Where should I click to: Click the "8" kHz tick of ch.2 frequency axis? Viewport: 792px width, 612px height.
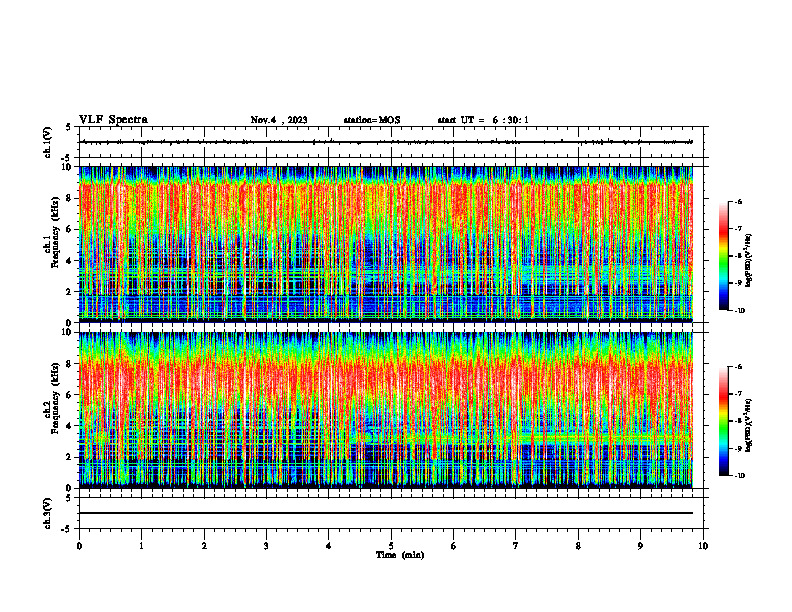(x=70, y=364)
